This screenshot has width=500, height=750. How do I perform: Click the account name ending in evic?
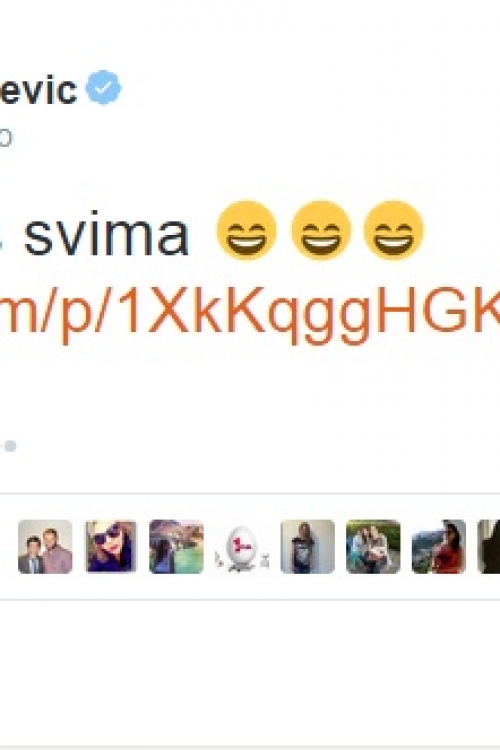[x=38, y=89]
